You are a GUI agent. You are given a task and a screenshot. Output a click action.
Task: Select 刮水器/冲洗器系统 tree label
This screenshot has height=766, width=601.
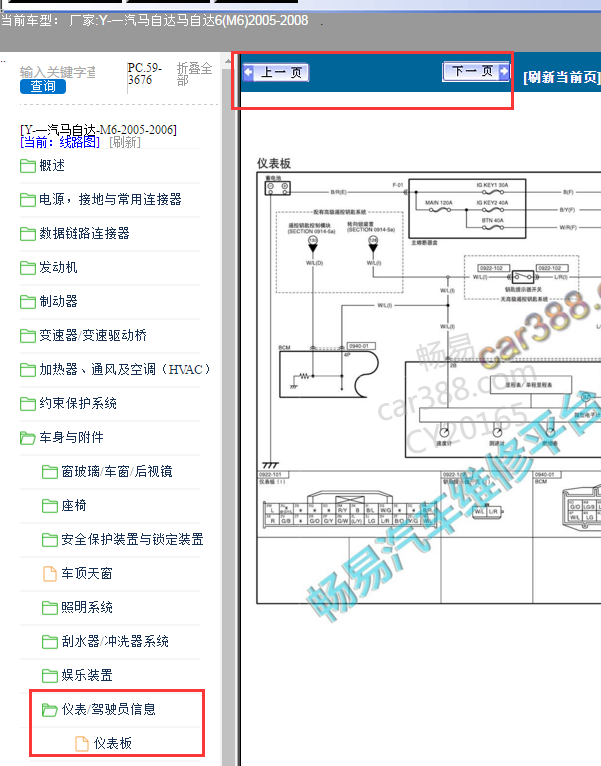click(115, 641)
